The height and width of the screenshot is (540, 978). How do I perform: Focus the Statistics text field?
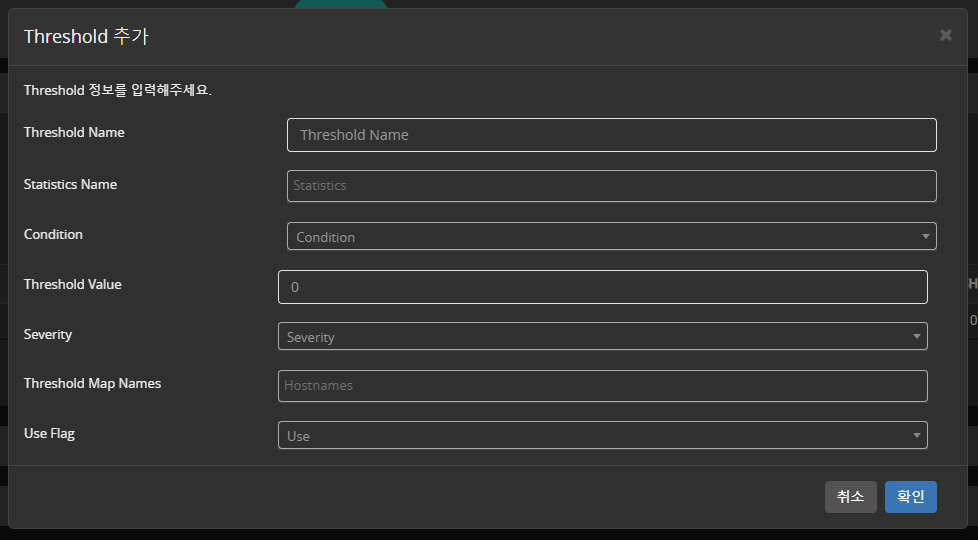(611, 186)
